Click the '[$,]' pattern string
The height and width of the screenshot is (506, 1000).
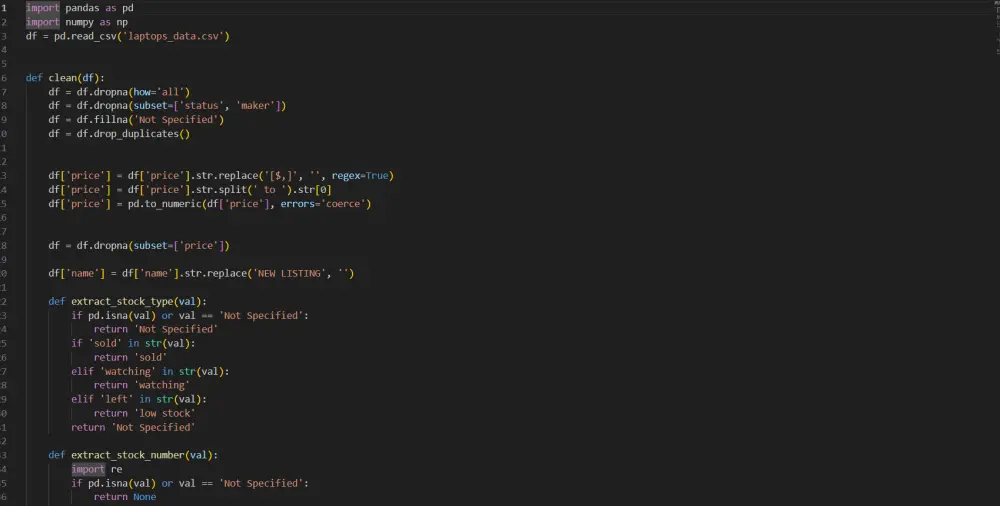[x=280, y=175]
